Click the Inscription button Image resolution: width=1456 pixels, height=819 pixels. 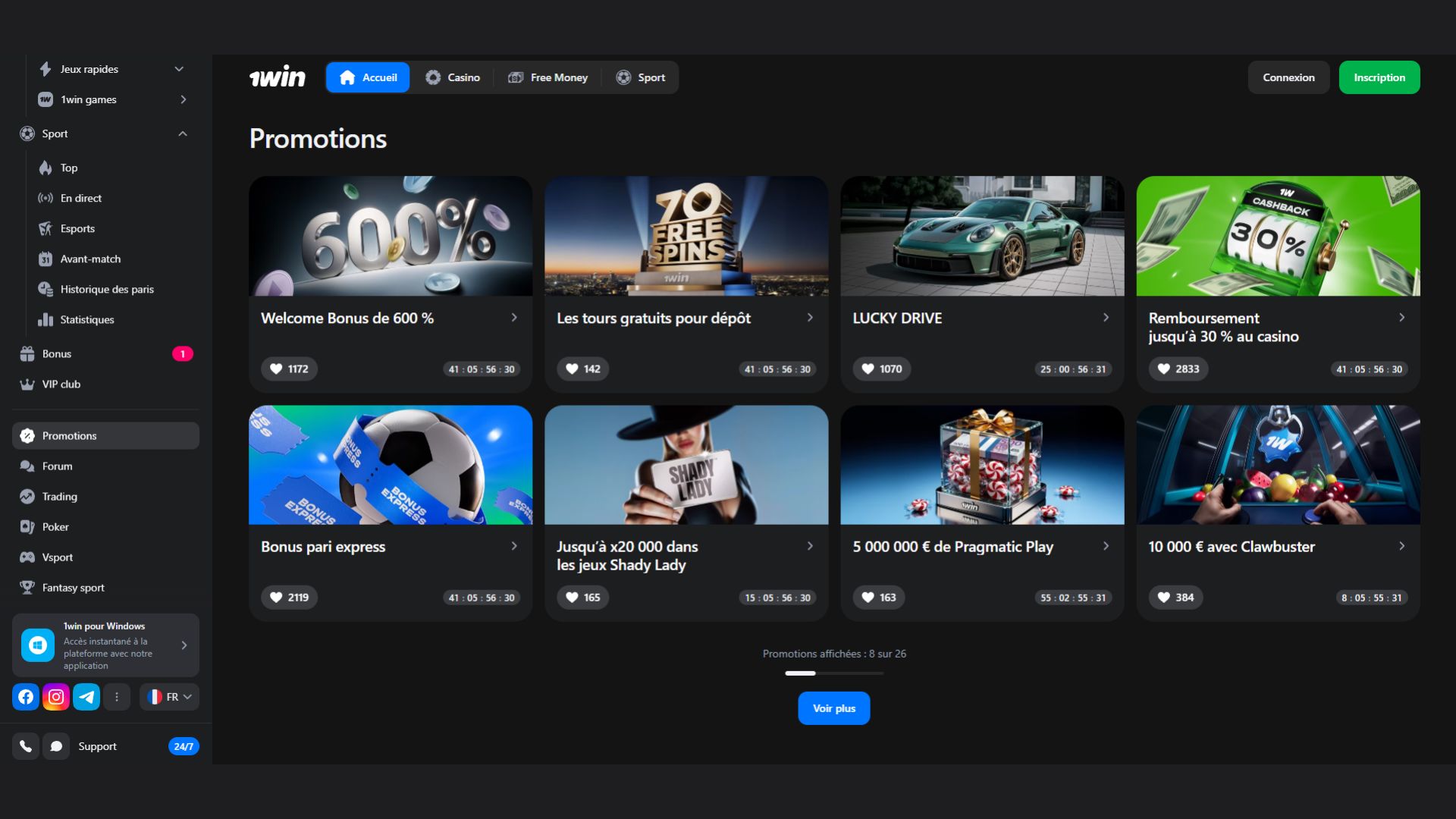[1379, 77]
